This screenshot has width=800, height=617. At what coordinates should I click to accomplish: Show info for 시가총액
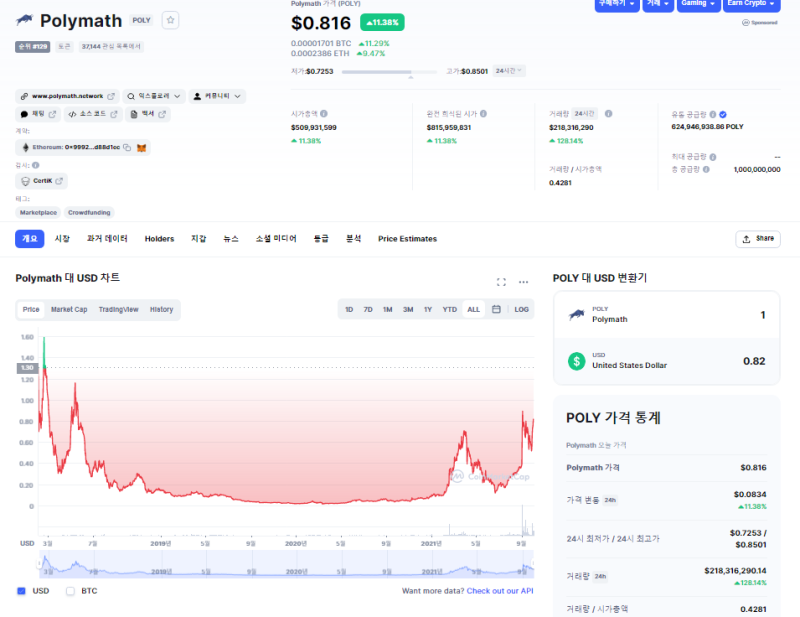(324, 114)
